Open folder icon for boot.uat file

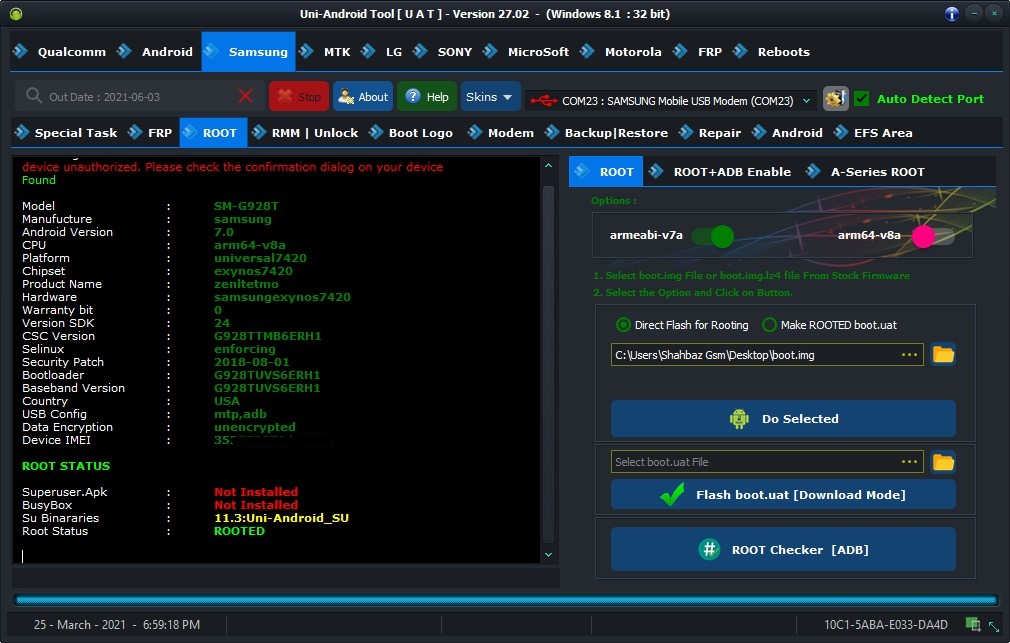click(x=942, y=461)
